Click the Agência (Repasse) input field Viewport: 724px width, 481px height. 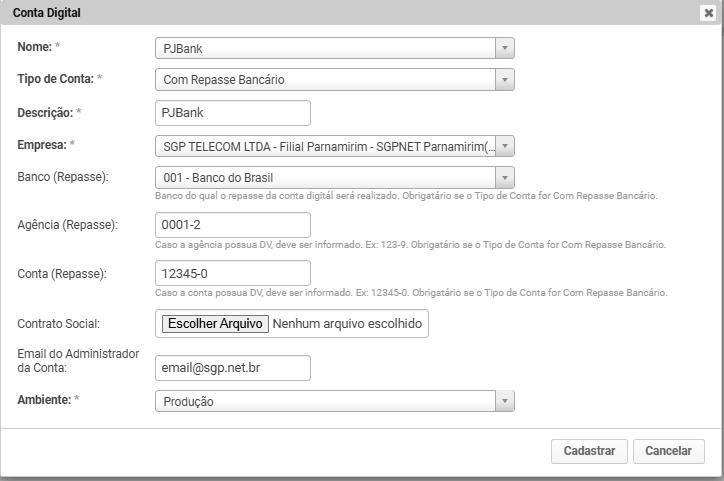point(233,225)
